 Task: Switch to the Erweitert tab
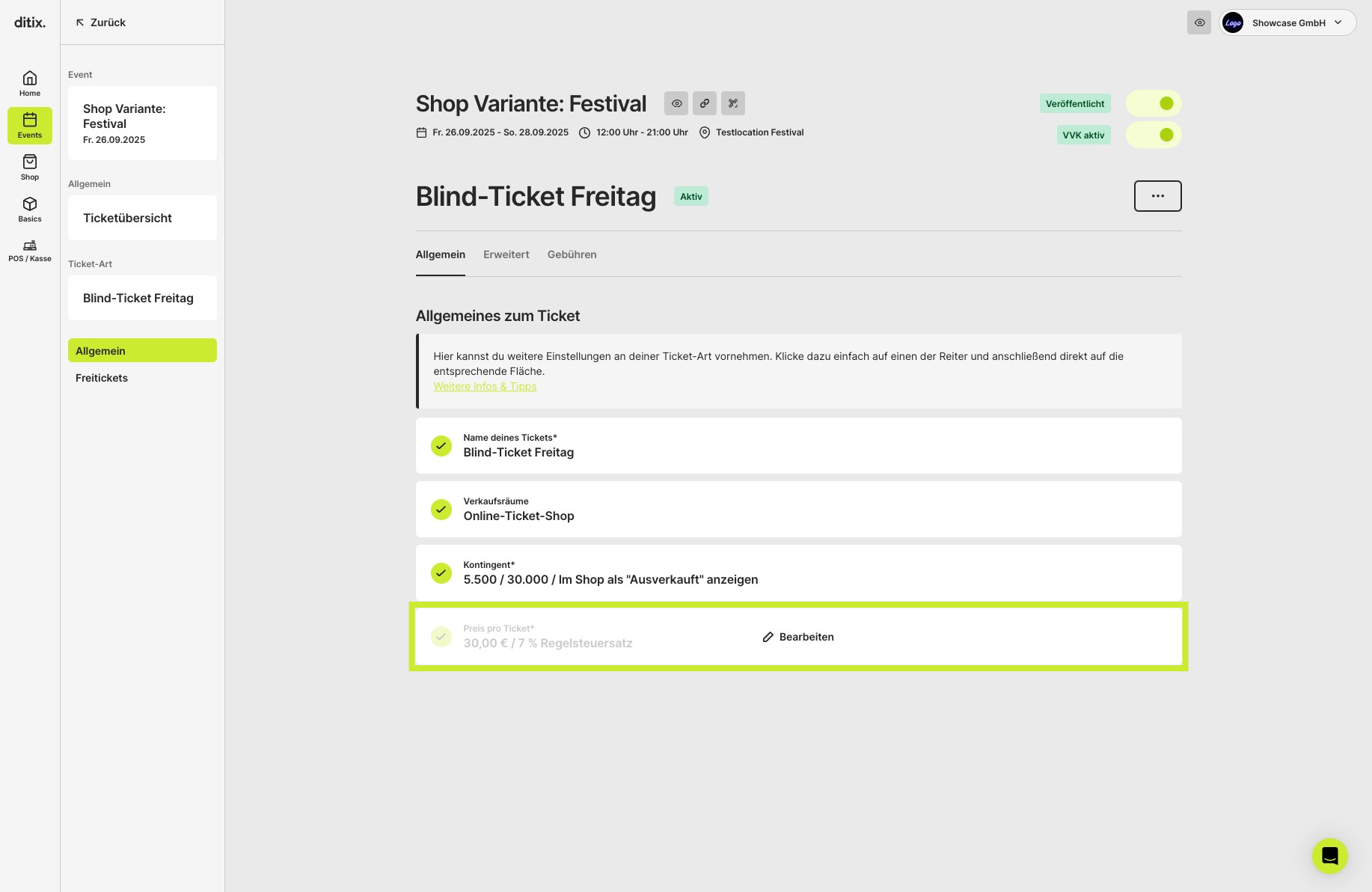506,254
